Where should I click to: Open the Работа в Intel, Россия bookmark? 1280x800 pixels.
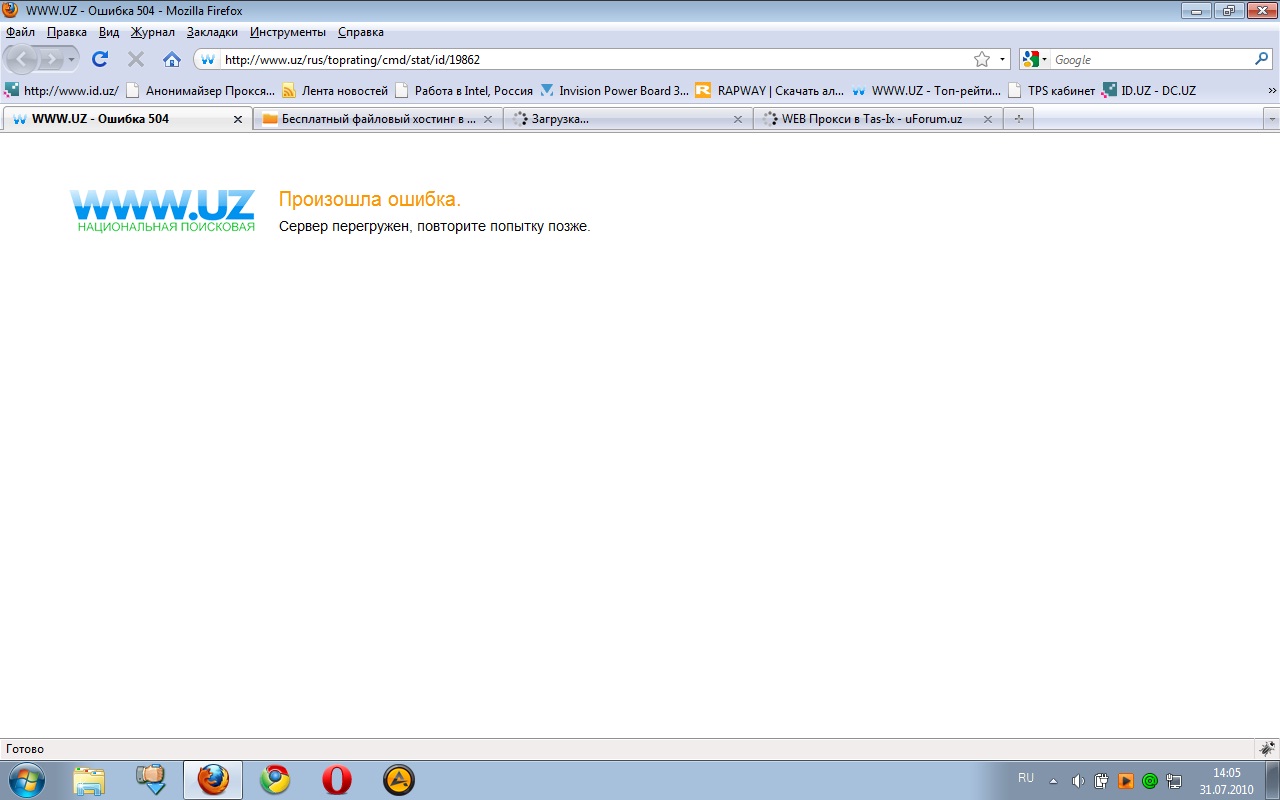point(464,90)
